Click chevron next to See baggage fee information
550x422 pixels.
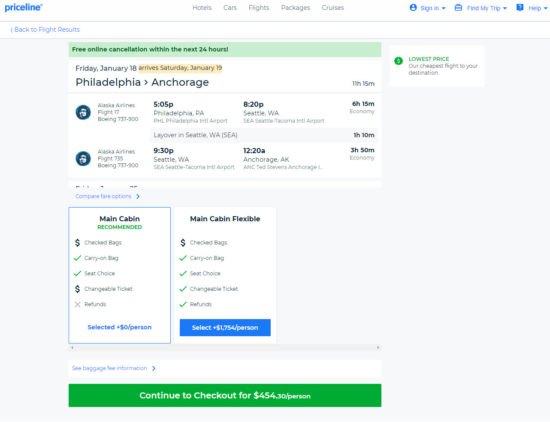(x=154, y=368)
